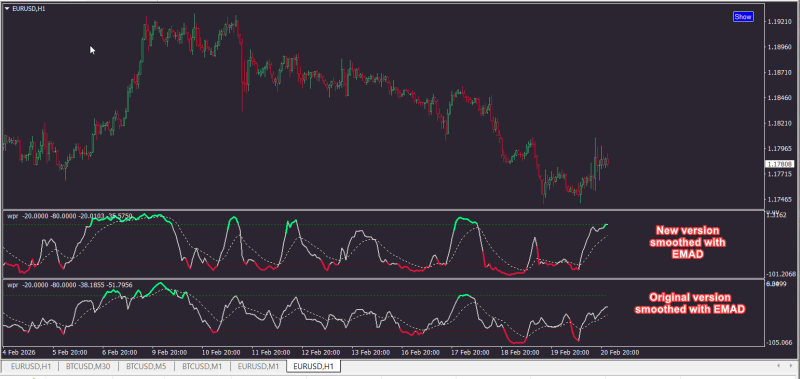The image size is (800, 379).
Task: Click the 1.18960 price level on the scale
Action: (780, 47)
